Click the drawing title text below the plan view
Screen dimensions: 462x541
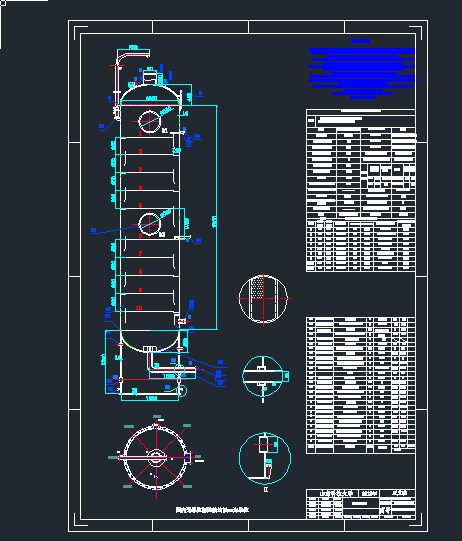click(x=212, y=510)
